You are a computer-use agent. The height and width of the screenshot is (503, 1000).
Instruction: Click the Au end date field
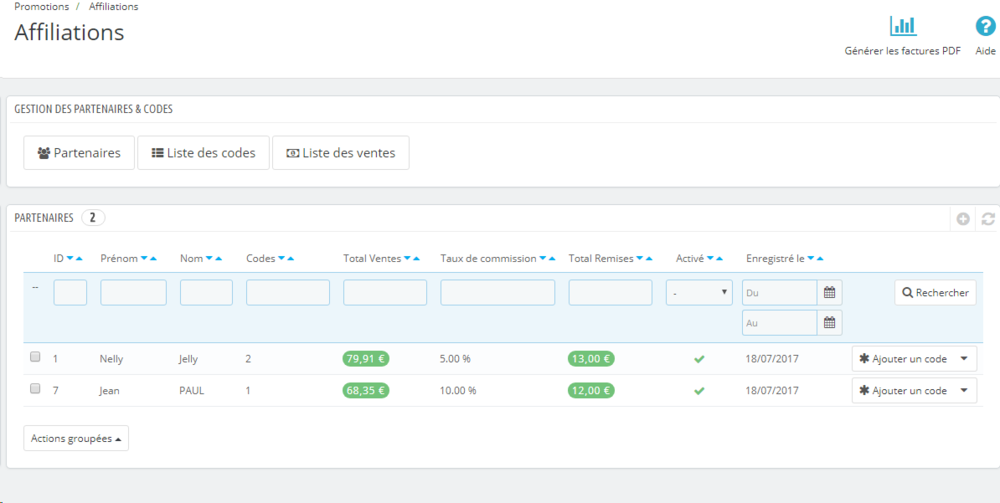(x=780, y=323)
